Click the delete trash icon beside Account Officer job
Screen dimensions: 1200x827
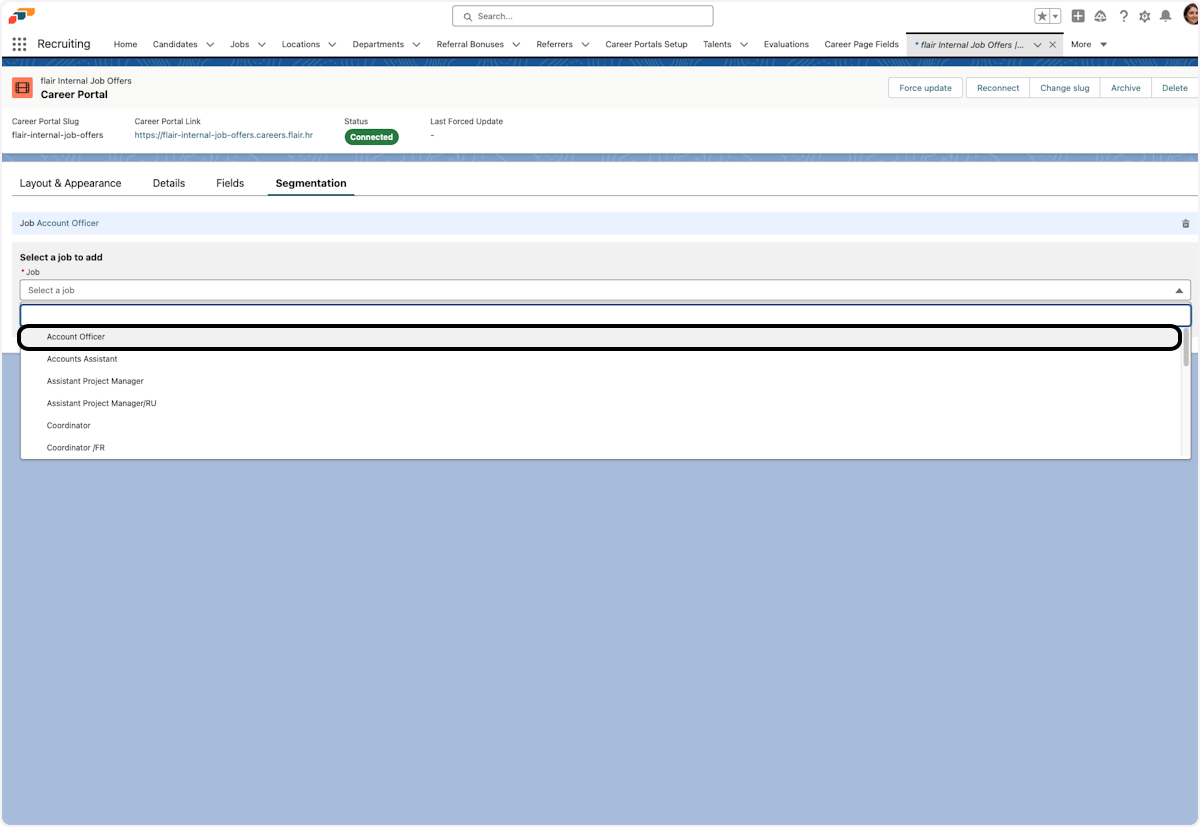[x=1186, y=223]
